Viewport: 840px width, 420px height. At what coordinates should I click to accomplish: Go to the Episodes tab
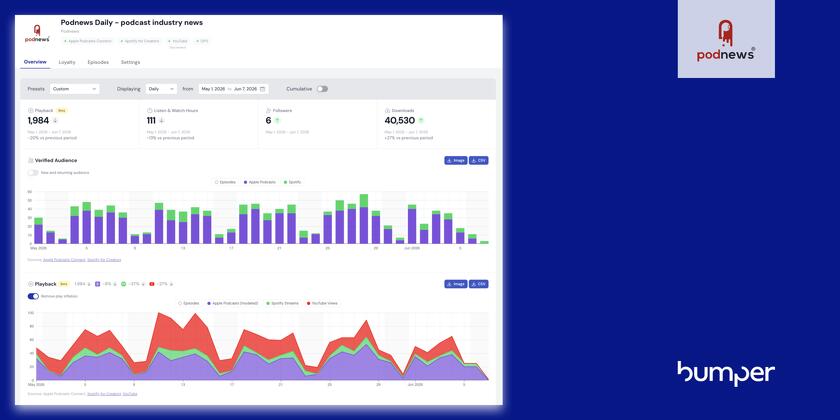(x=98, y=62)
